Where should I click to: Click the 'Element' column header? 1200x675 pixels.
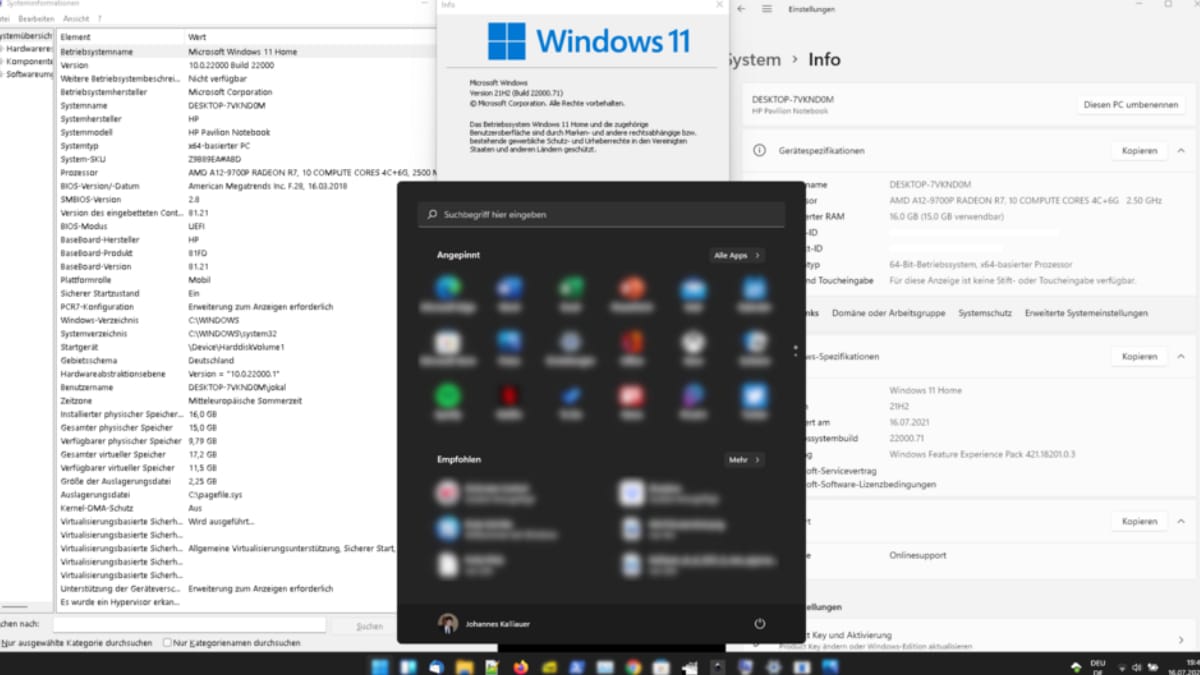[120, 37]
